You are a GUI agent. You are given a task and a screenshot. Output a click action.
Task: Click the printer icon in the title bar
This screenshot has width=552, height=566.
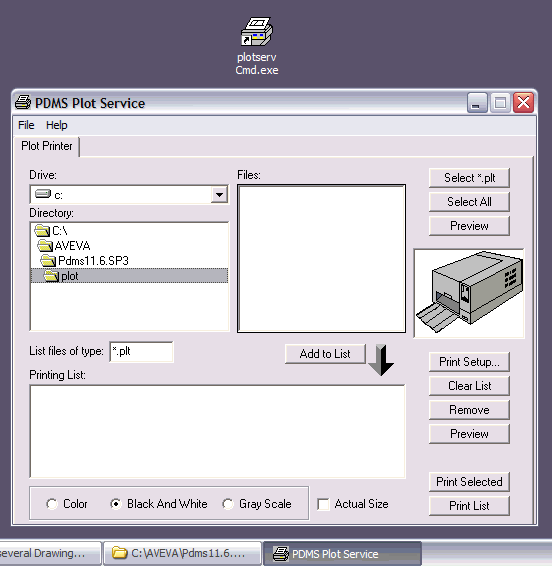(23, 103)
